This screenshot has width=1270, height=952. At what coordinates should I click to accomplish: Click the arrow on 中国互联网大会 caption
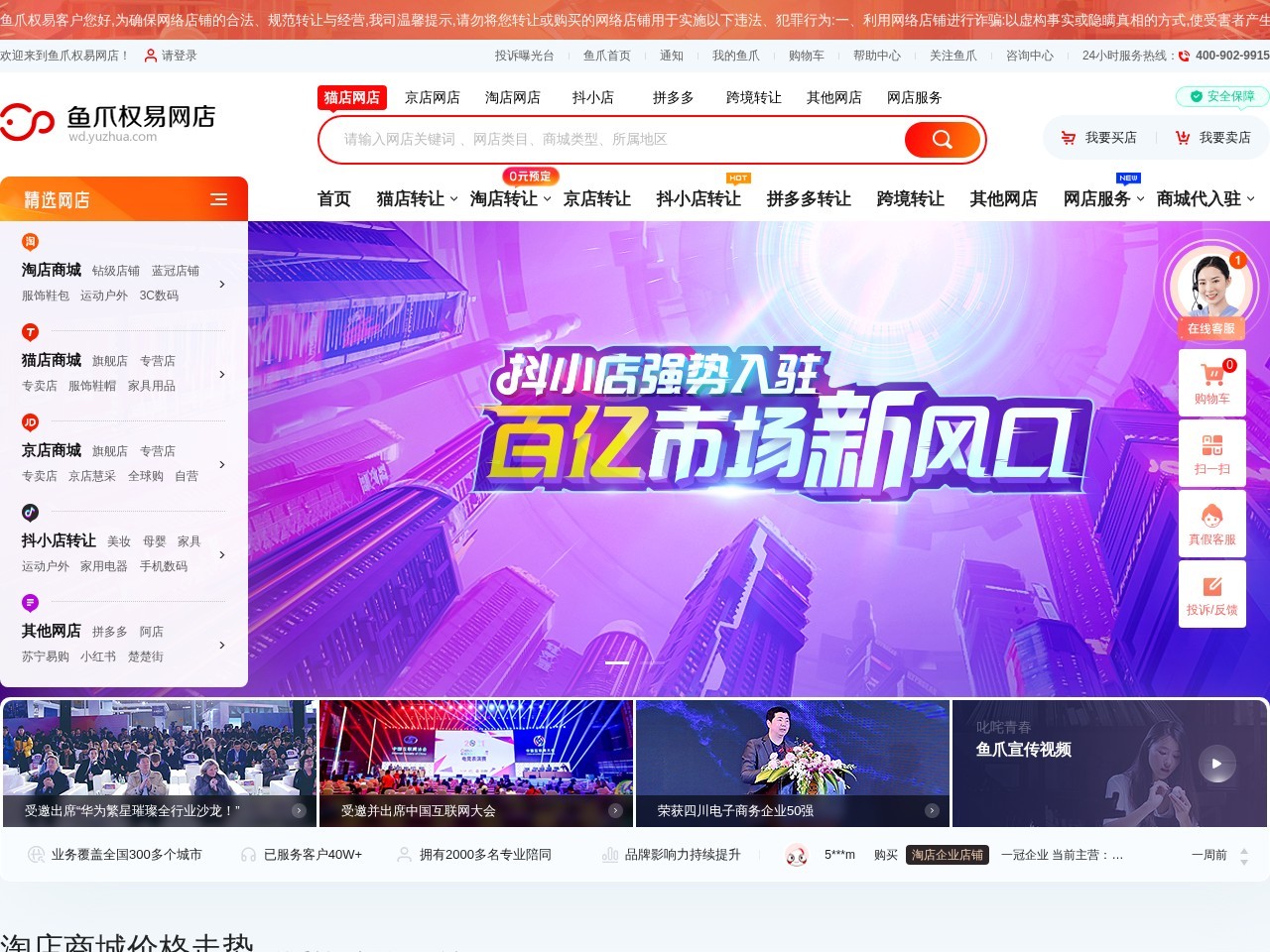[615, 810]
